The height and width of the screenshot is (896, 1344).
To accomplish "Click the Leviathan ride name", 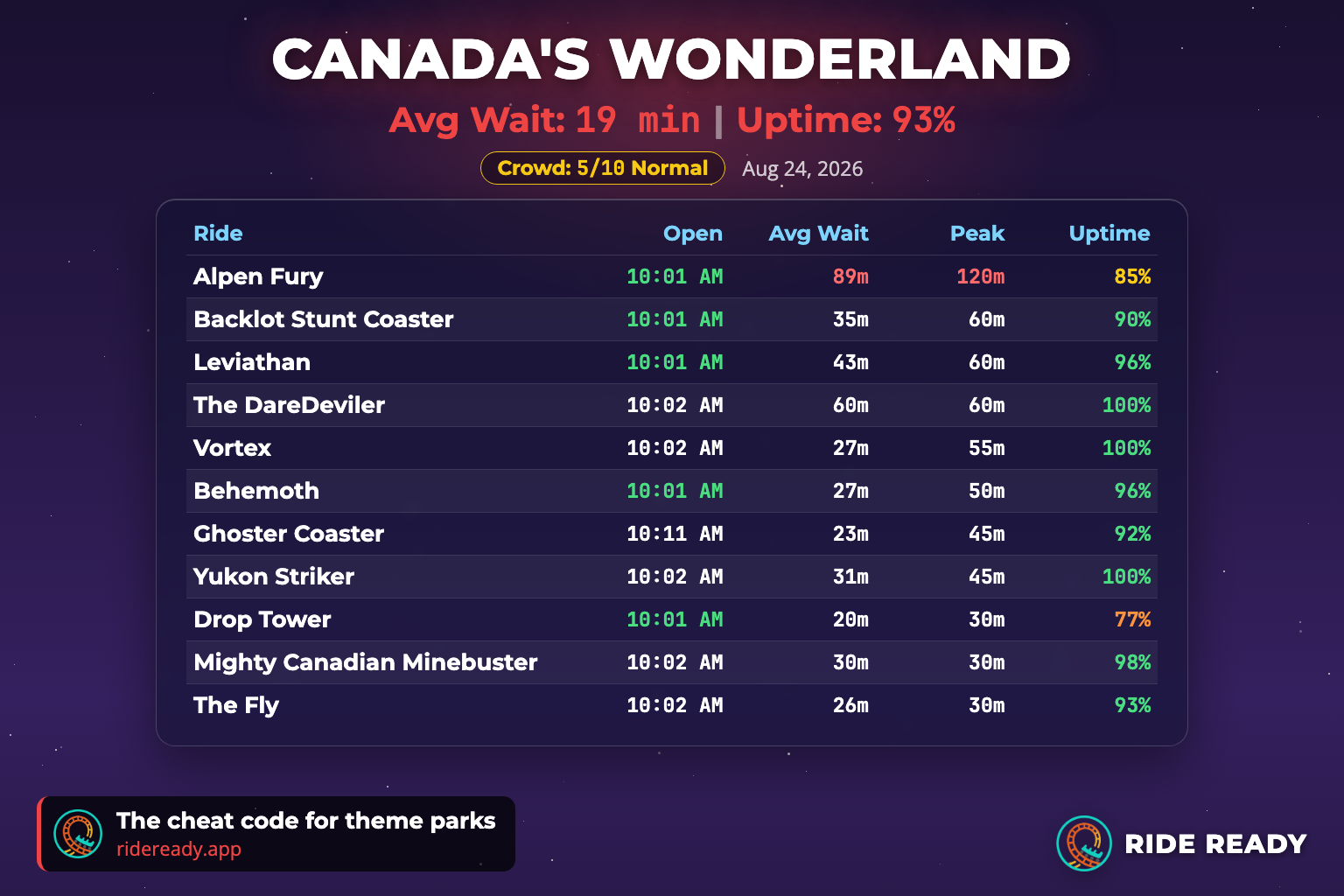I will coord(252,362).
